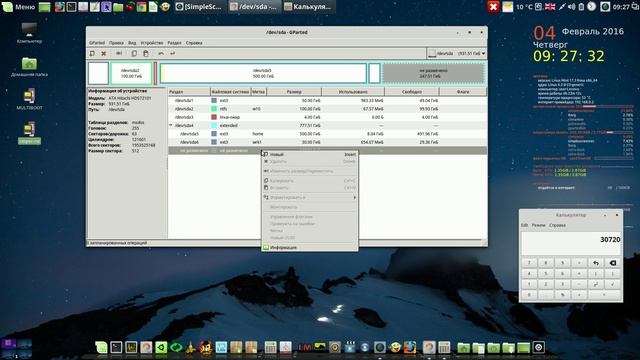640x360 pixels.
Task: Open the Домашняя папка desktop folder icon
Action: [x=29, y=67]
